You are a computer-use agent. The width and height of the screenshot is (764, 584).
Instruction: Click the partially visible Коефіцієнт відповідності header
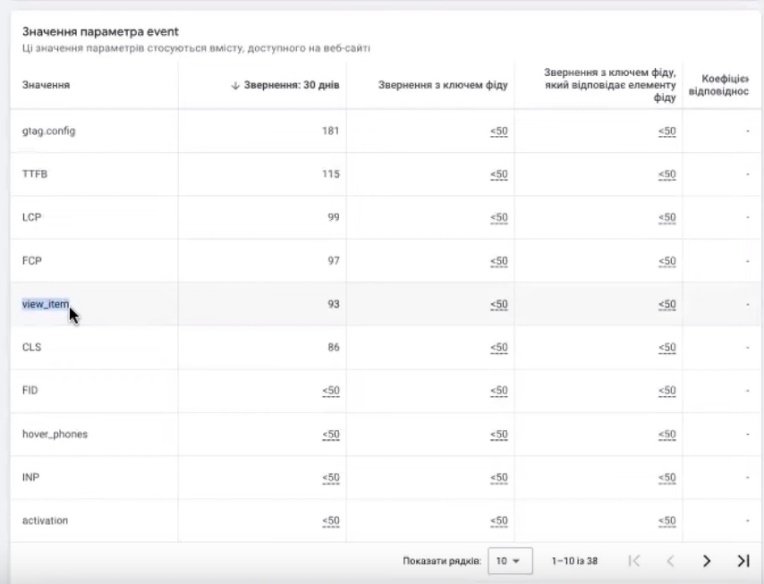[726, 86]
